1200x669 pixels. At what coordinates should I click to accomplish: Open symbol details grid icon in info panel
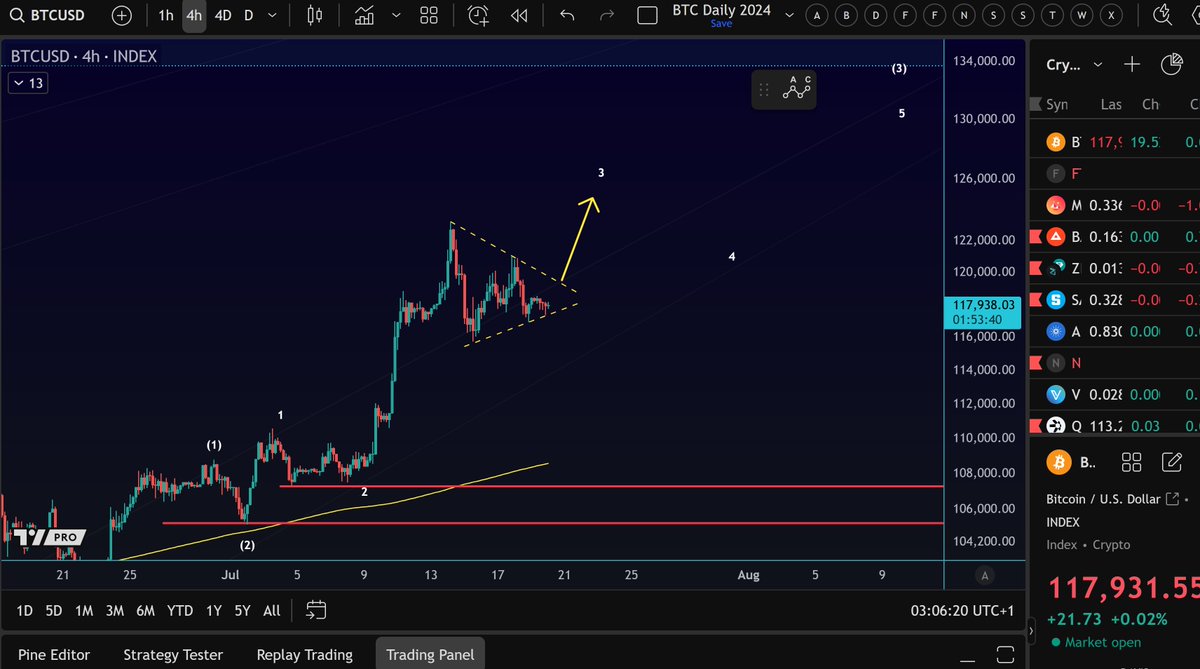(1131, 462)
